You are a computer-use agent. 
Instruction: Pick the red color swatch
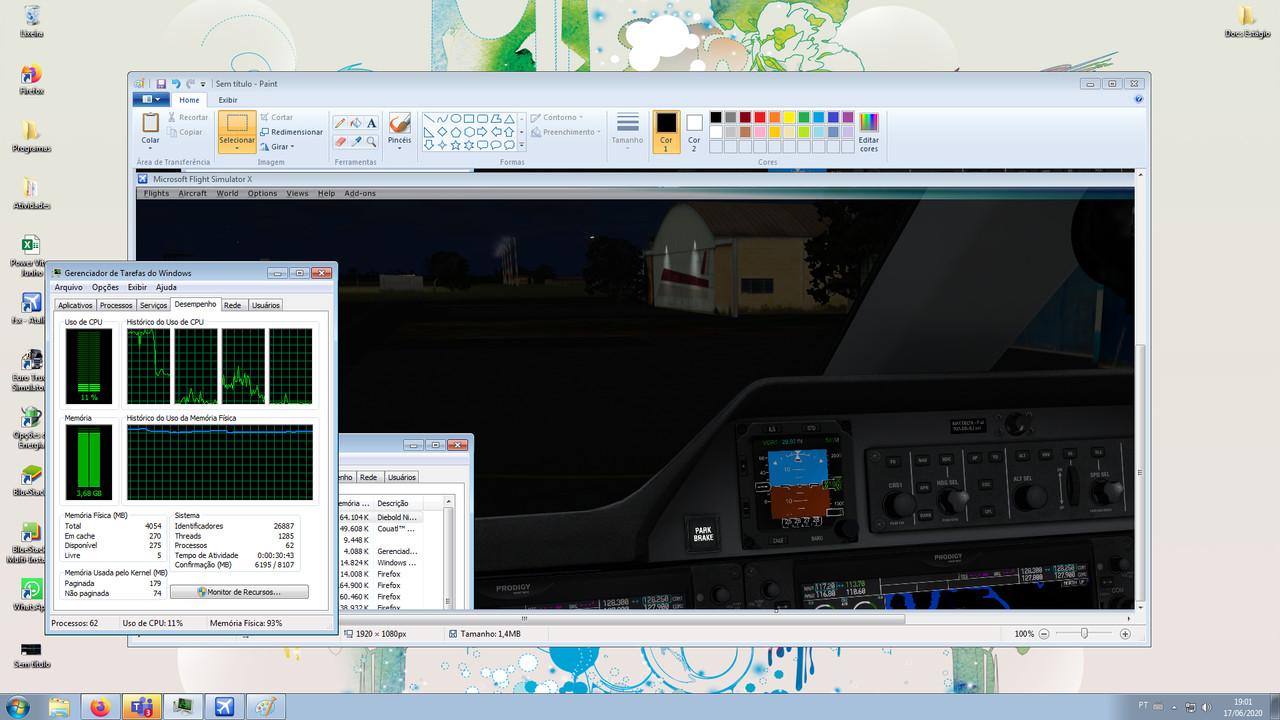point(760,117)
